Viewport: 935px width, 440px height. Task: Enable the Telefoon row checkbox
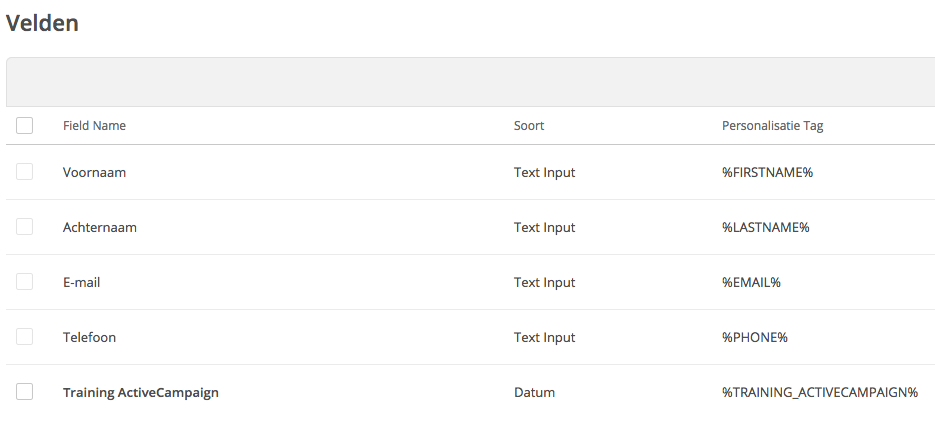pyautogui.click(x=25, y=337)
